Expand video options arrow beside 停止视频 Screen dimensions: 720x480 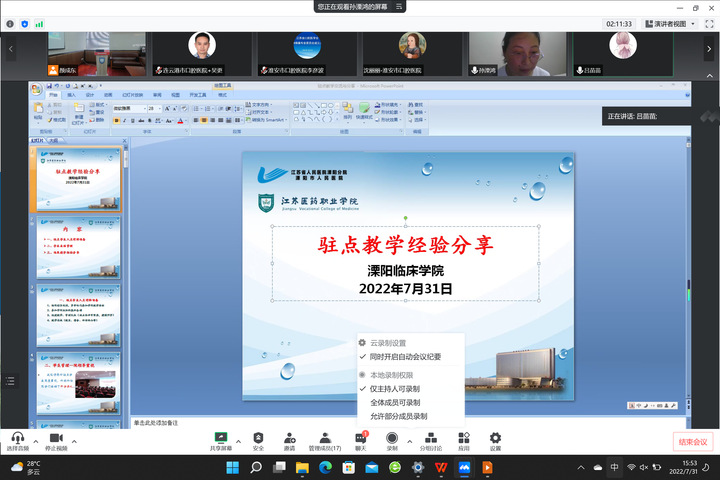[x=75, y=439]
